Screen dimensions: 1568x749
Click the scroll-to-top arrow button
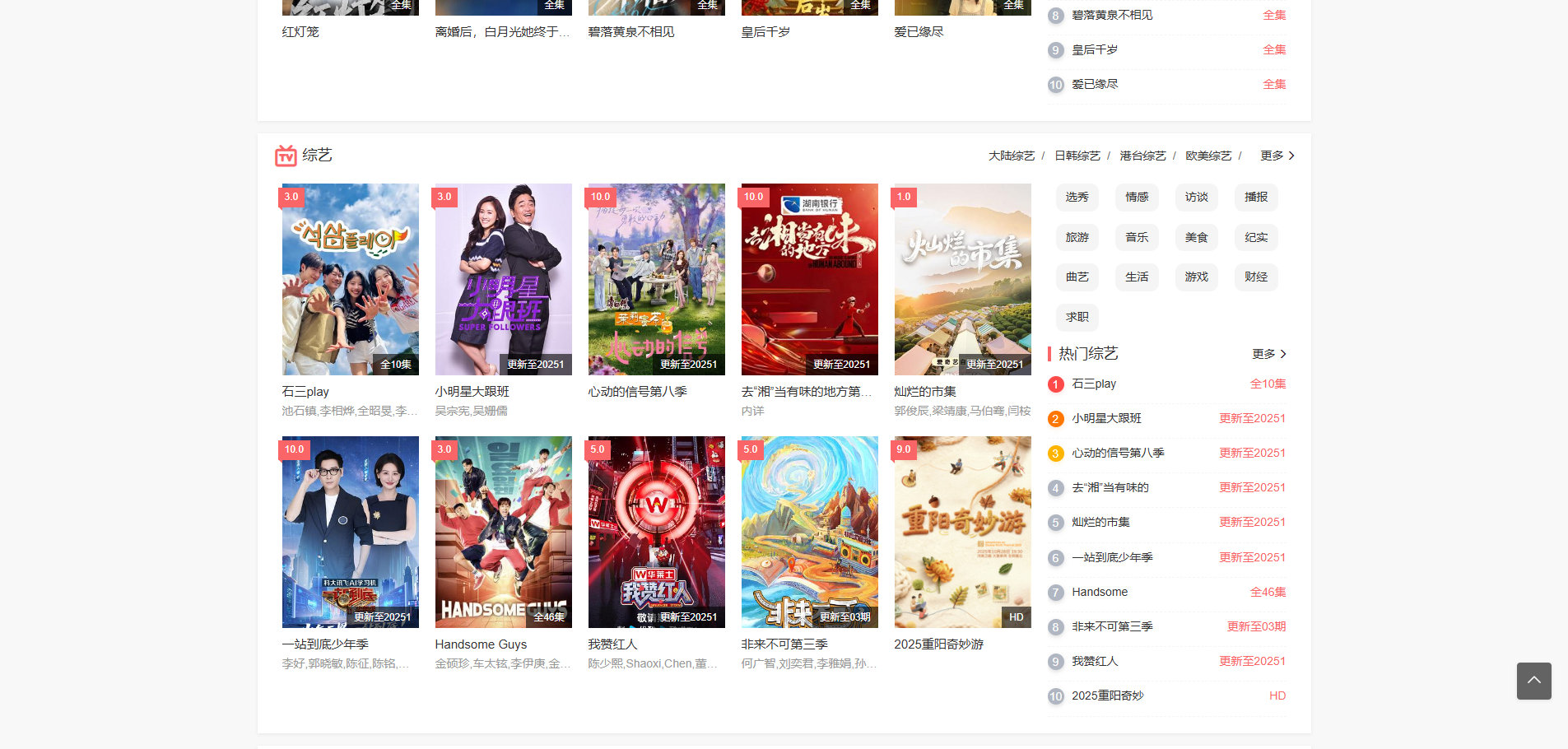1533,681
